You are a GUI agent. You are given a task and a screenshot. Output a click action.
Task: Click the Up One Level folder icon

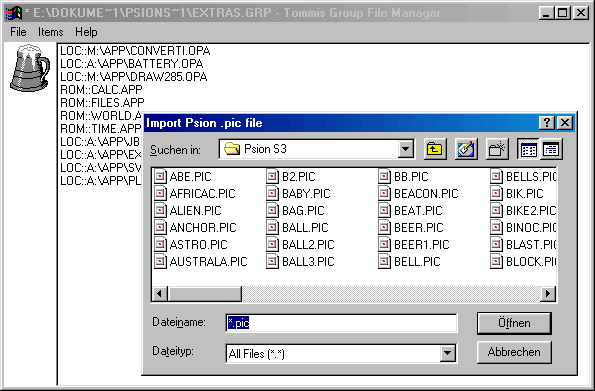click(x=434, y=149)
